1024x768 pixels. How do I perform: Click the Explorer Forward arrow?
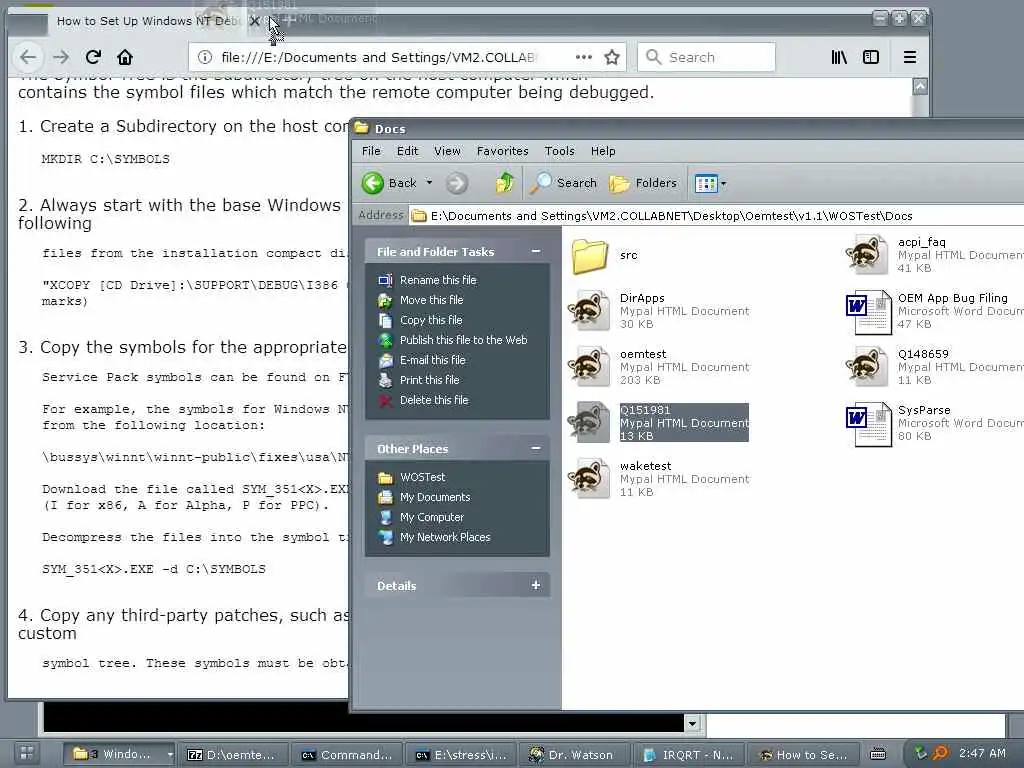click(457, 183)
